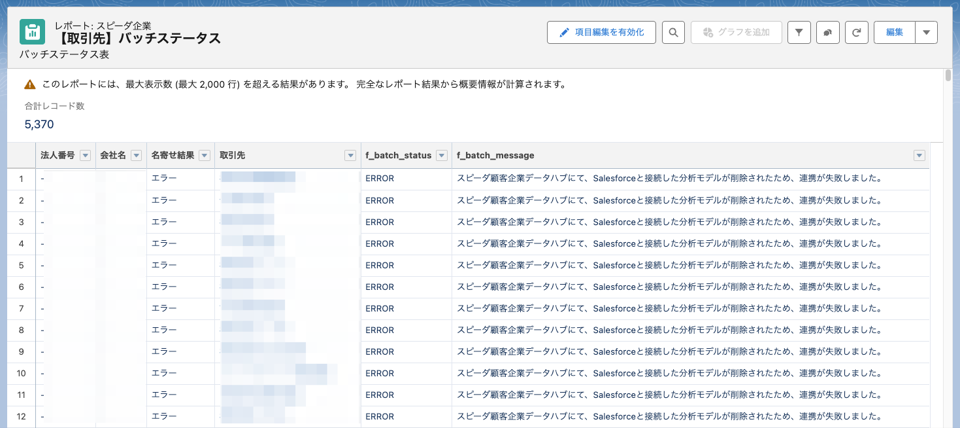Click the f_batch_message cell in row 10

click(x=691, y=373)
